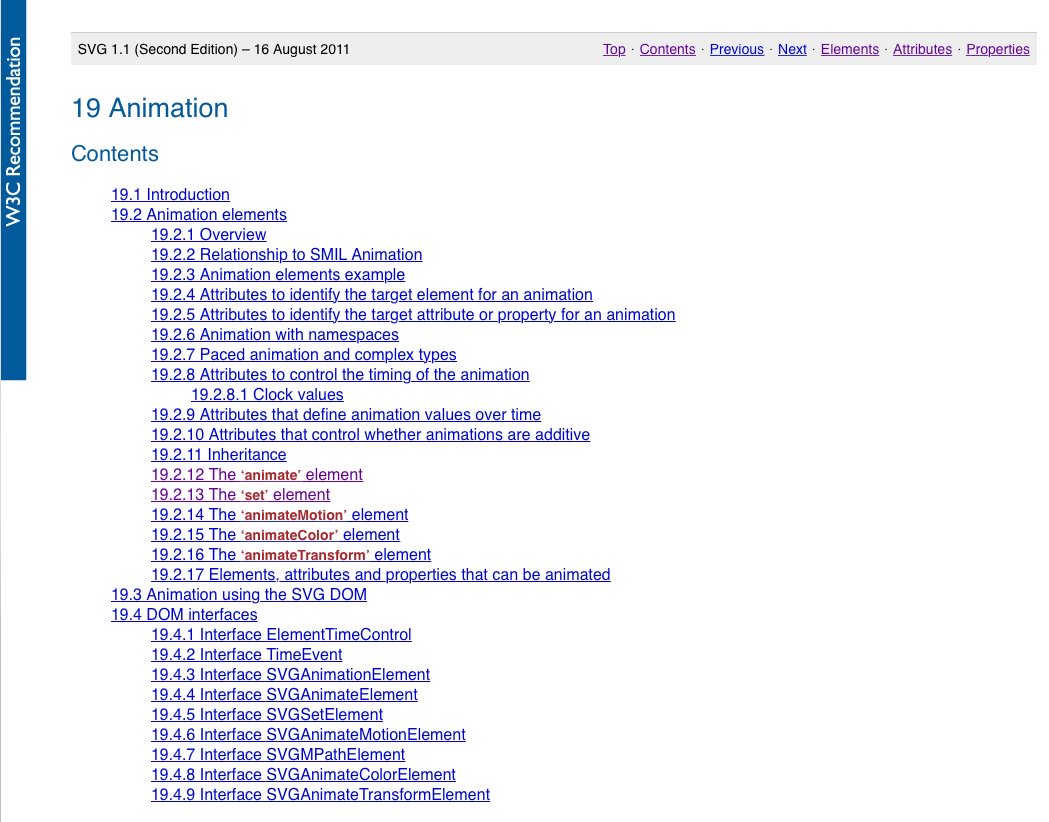Screen dimensions: 1049x822
Task: Go to the Previous chapter link
Action: [736, 49]
